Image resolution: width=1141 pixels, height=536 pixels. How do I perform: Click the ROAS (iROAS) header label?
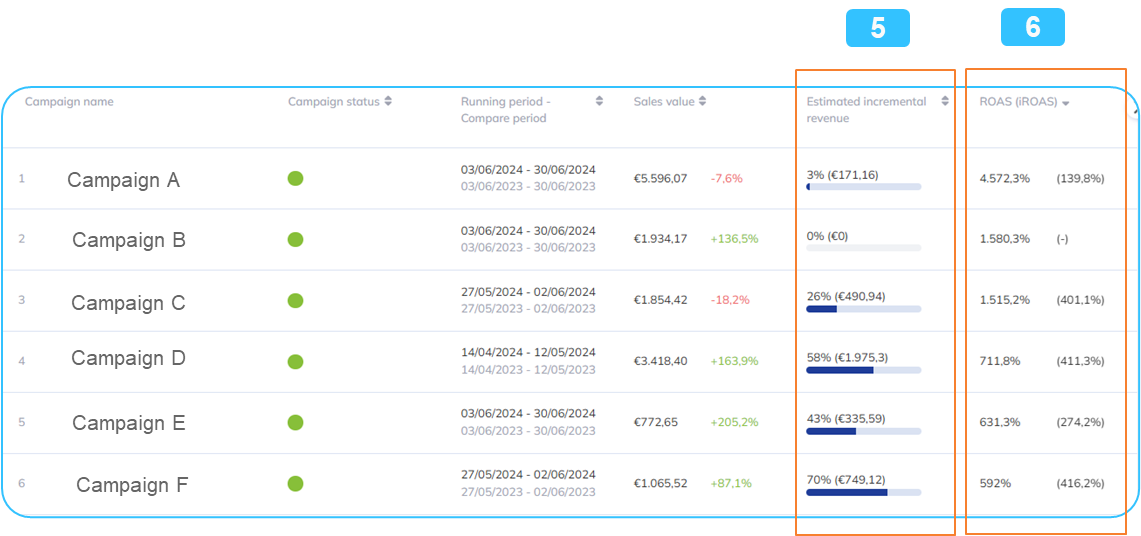(1019, 103)
